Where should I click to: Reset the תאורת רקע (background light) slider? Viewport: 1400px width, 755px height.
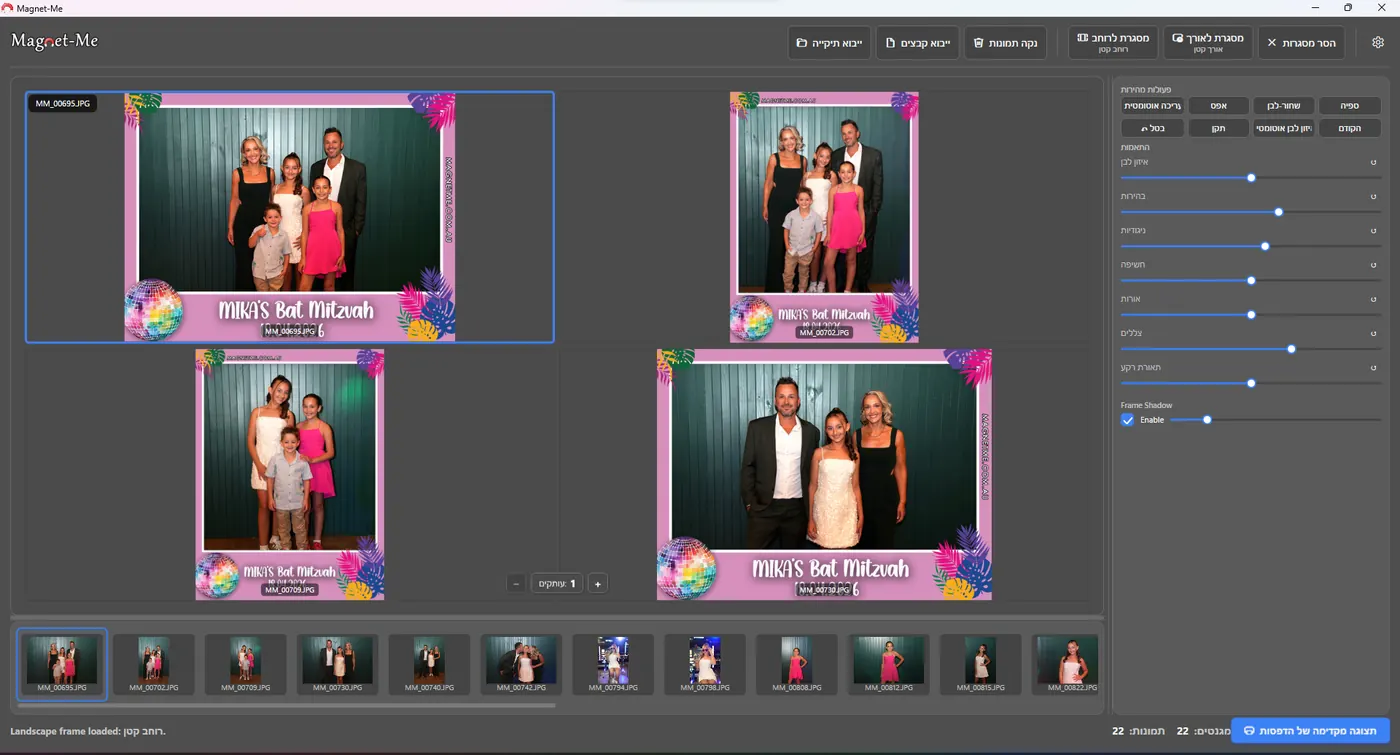tap(1374, 368)
